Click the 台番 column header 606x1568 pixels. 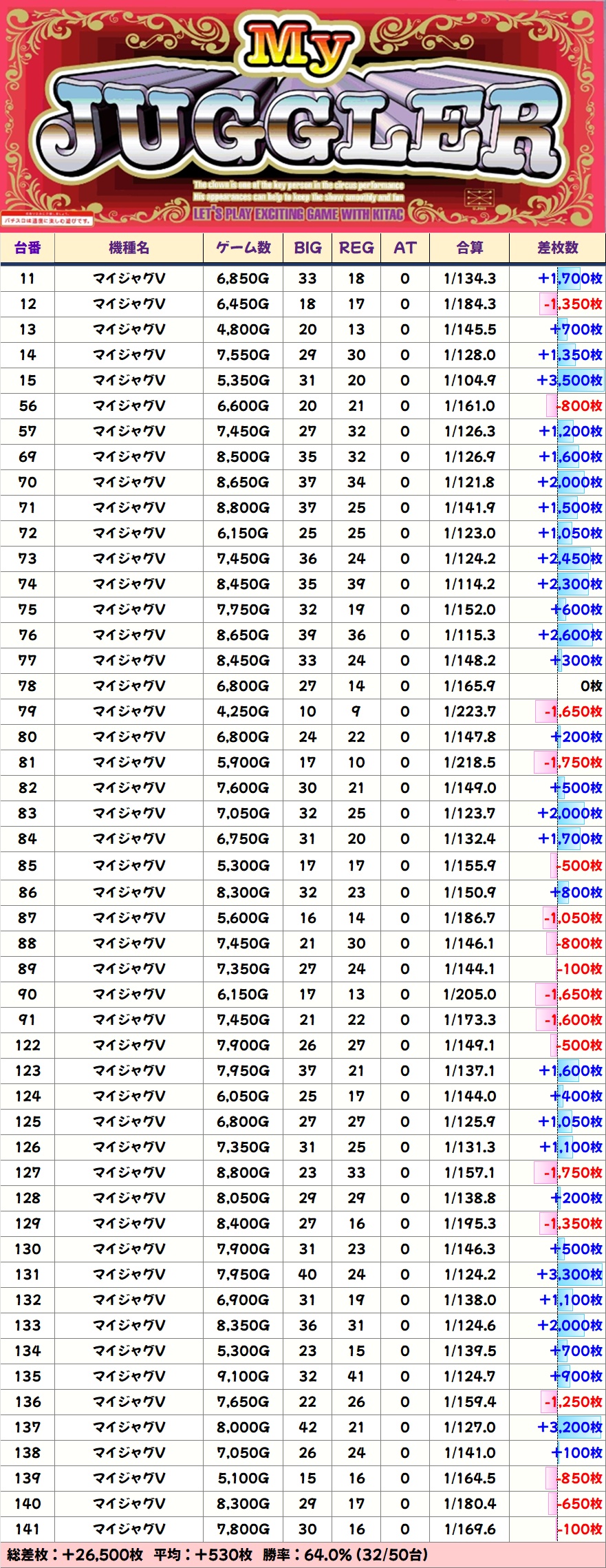(x=28, y=248)
